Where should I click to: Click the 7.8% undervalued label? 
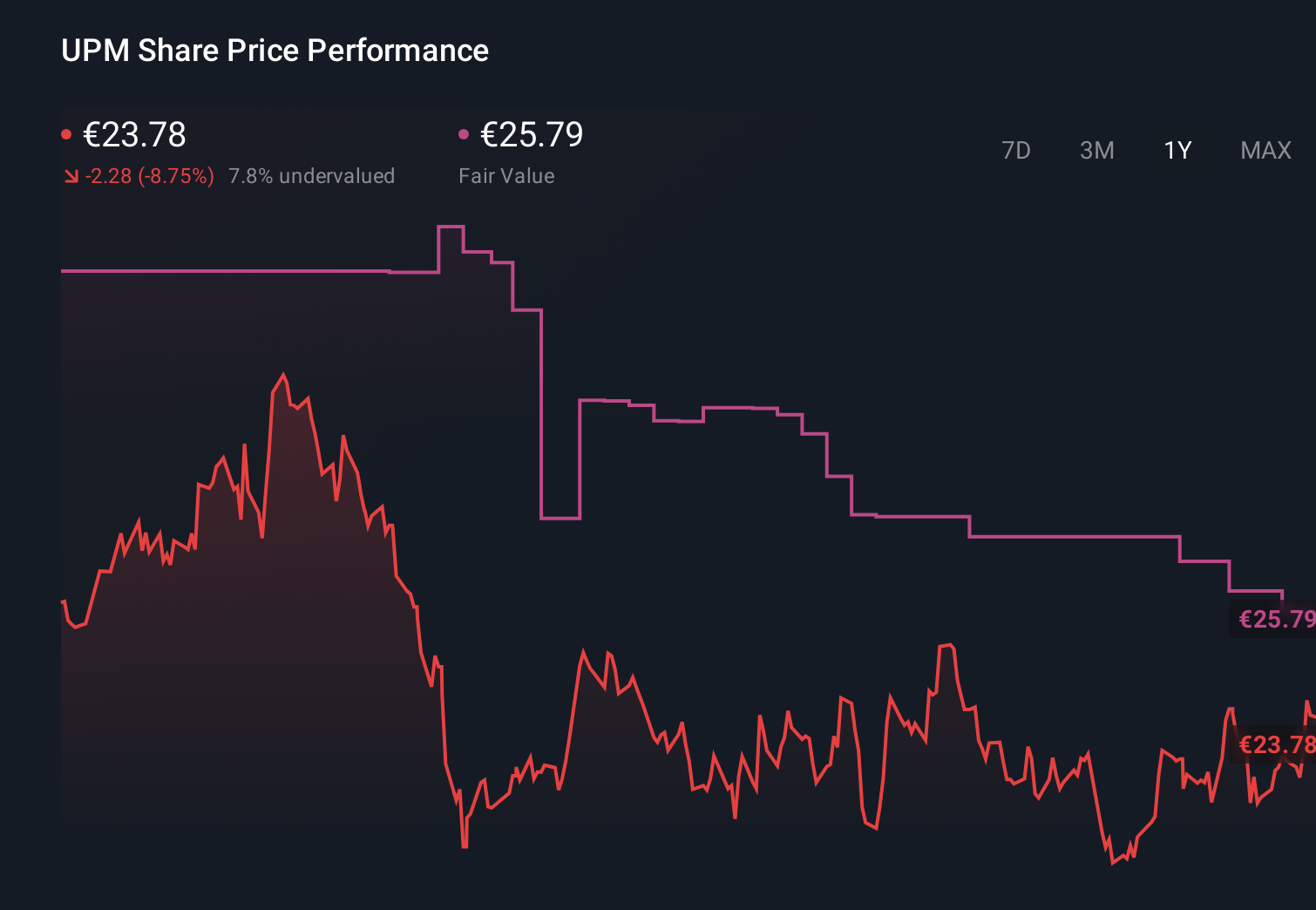[x=311, y=175]
